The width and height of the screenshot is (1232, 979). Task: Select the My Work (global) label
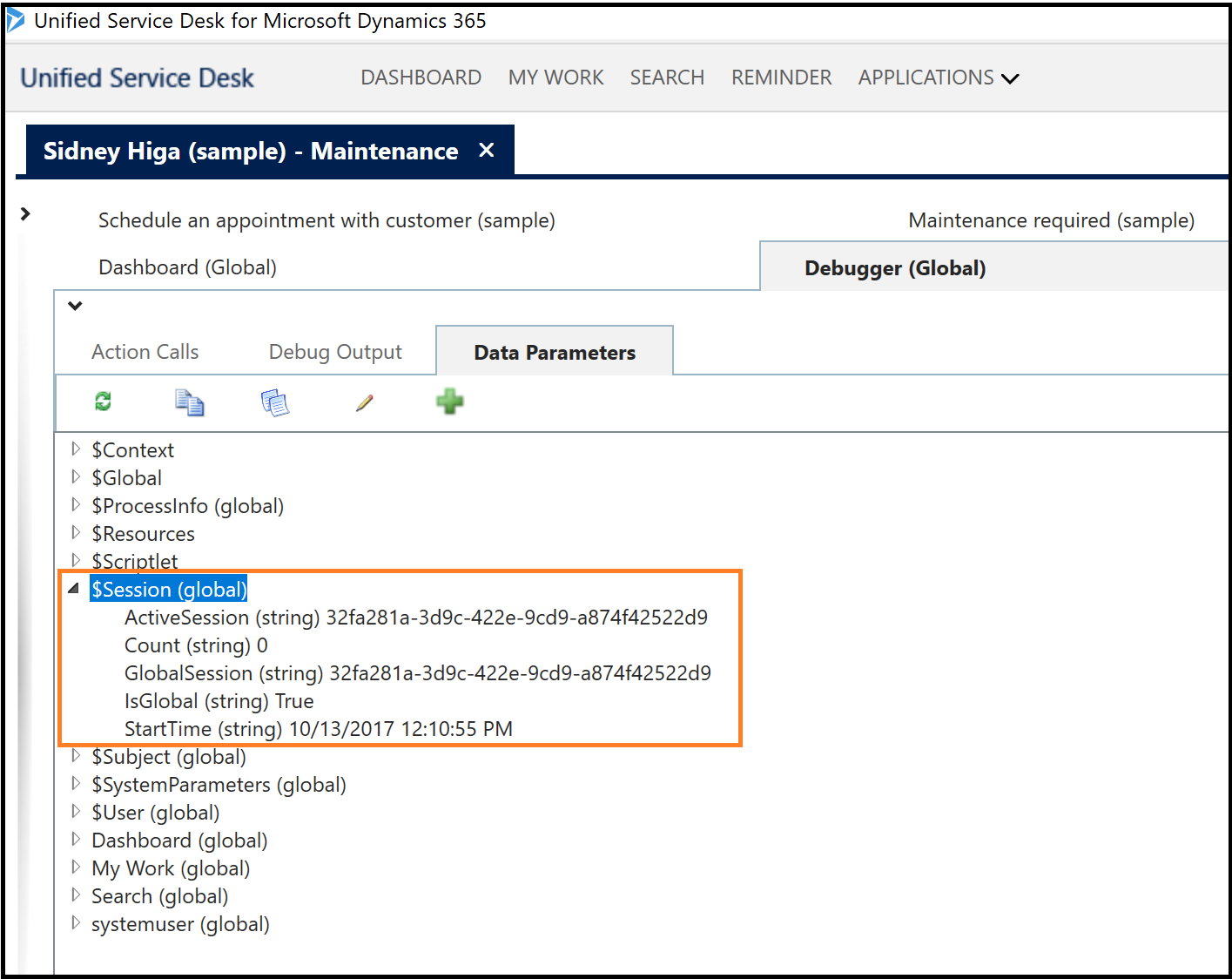171,868
